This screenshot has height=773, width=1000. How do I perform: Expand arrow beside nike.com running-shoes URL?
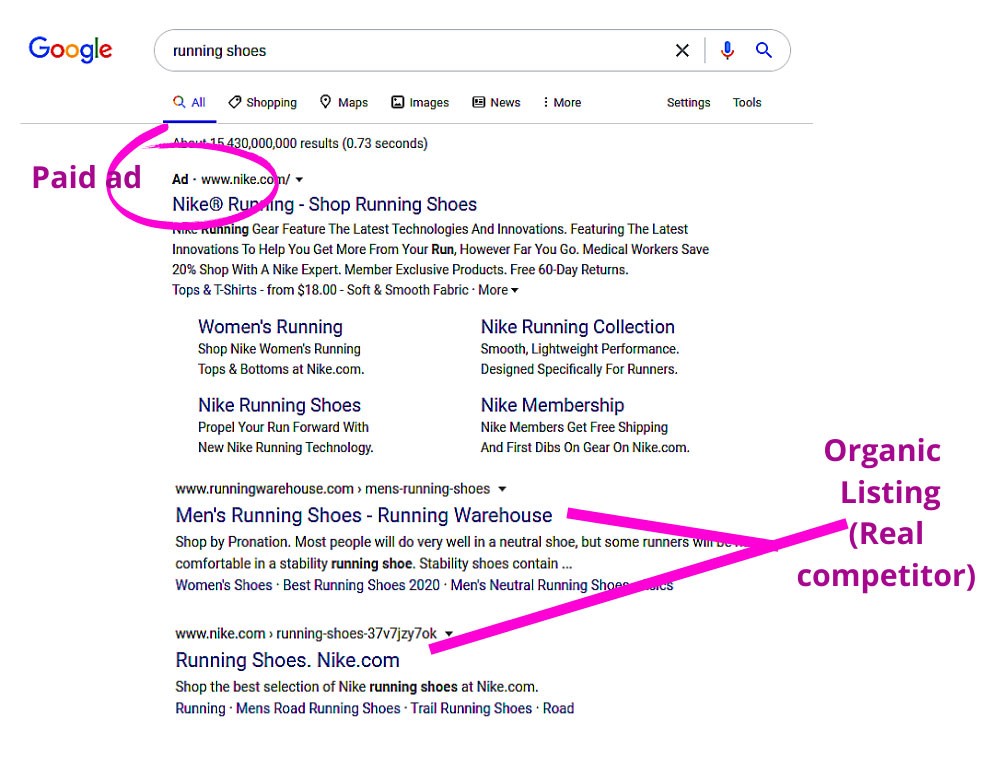pyautogui.click(x=448, y=634)
